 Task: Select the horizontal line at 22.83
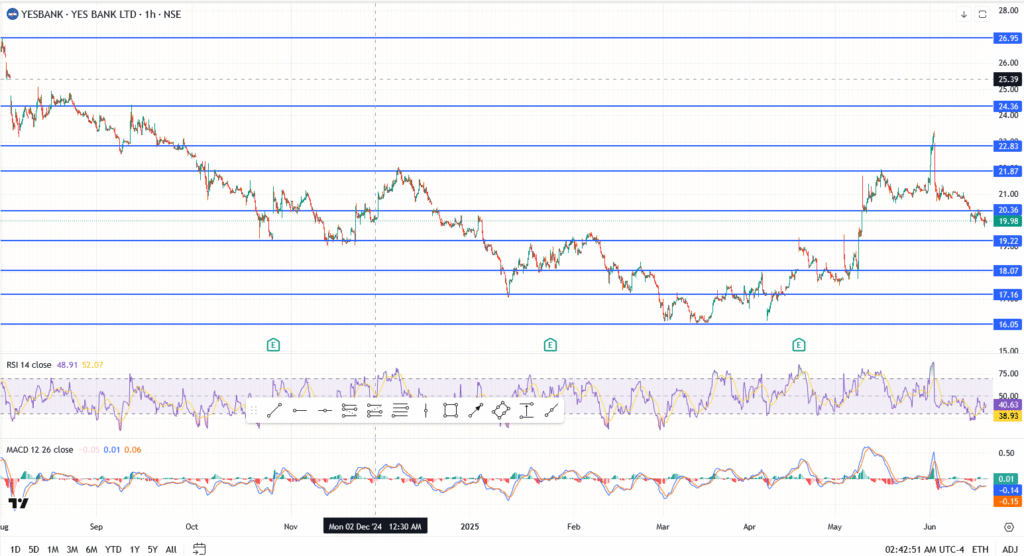pyautogui.click(x=500, y=146)
